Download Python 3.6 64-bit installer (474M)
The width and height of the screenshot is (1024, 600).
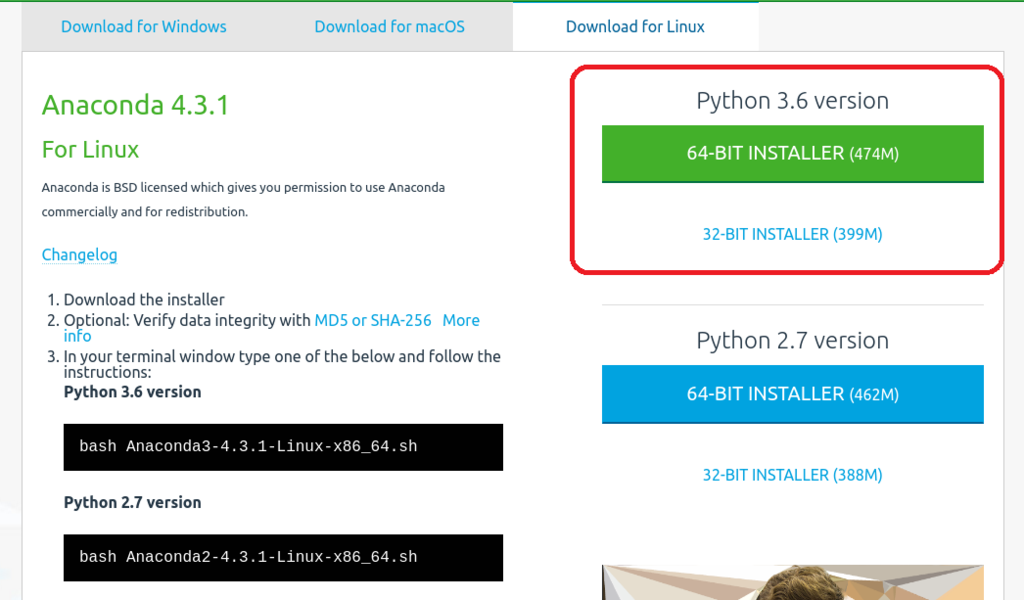792,153
